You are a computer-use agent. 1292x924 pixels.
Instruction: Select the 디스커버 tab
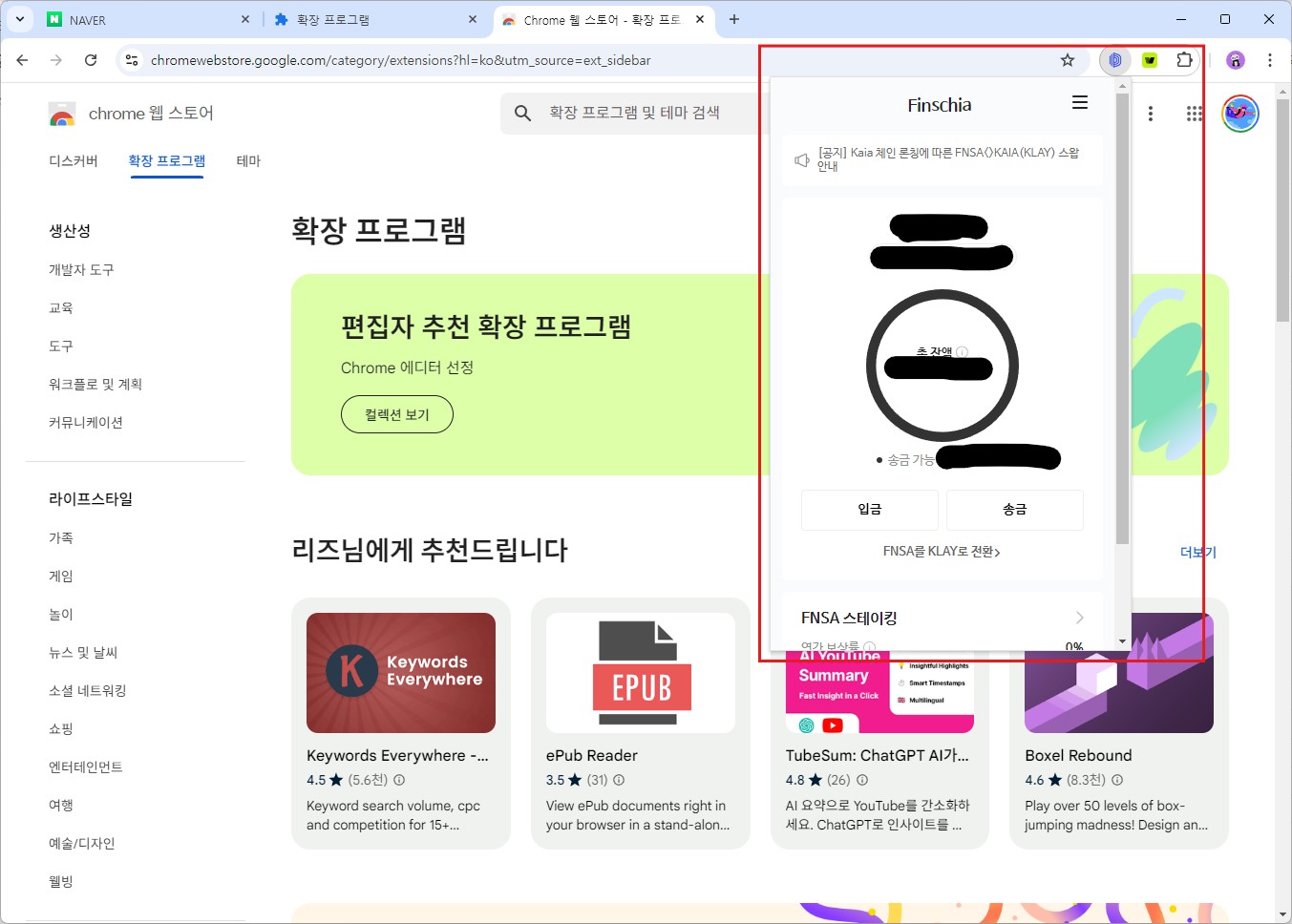pos(74,160)
